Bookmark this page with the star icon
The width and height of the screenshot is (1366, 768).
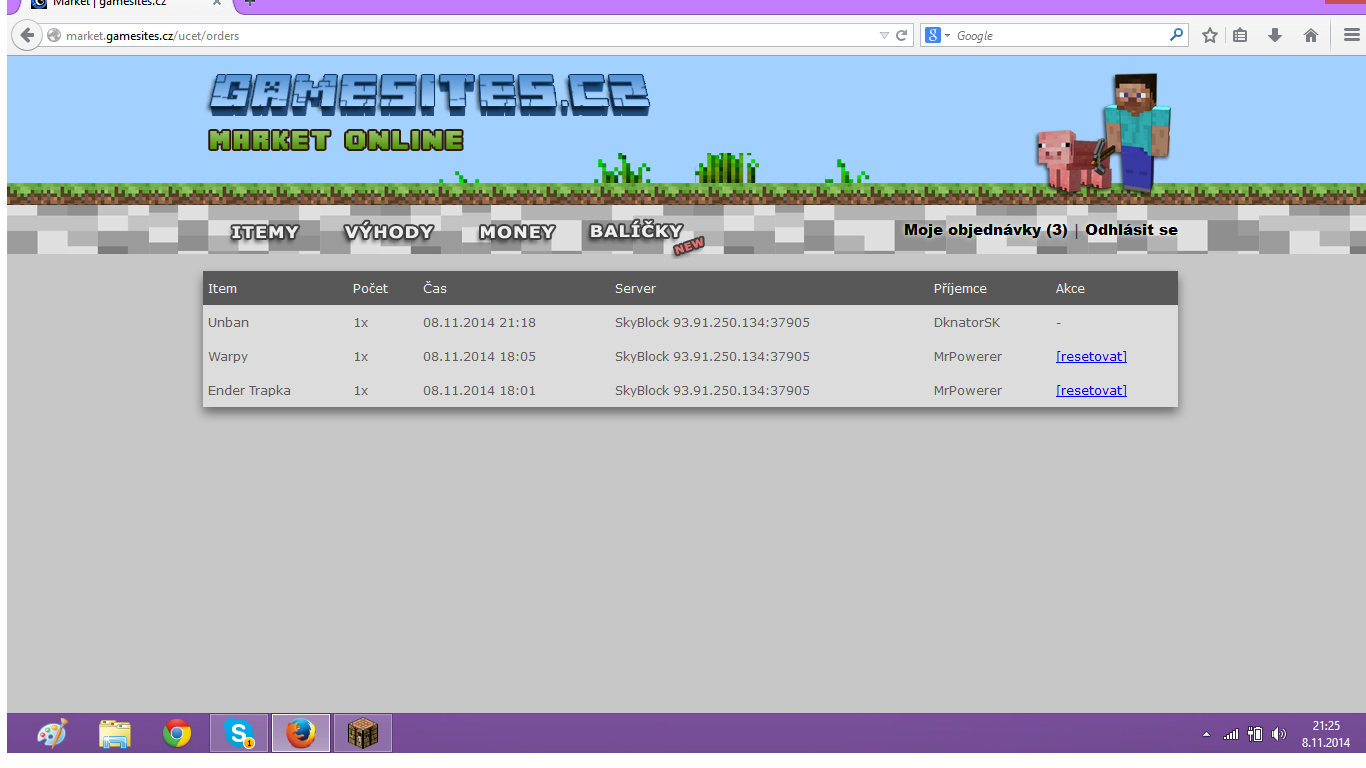coord(1210,35)
